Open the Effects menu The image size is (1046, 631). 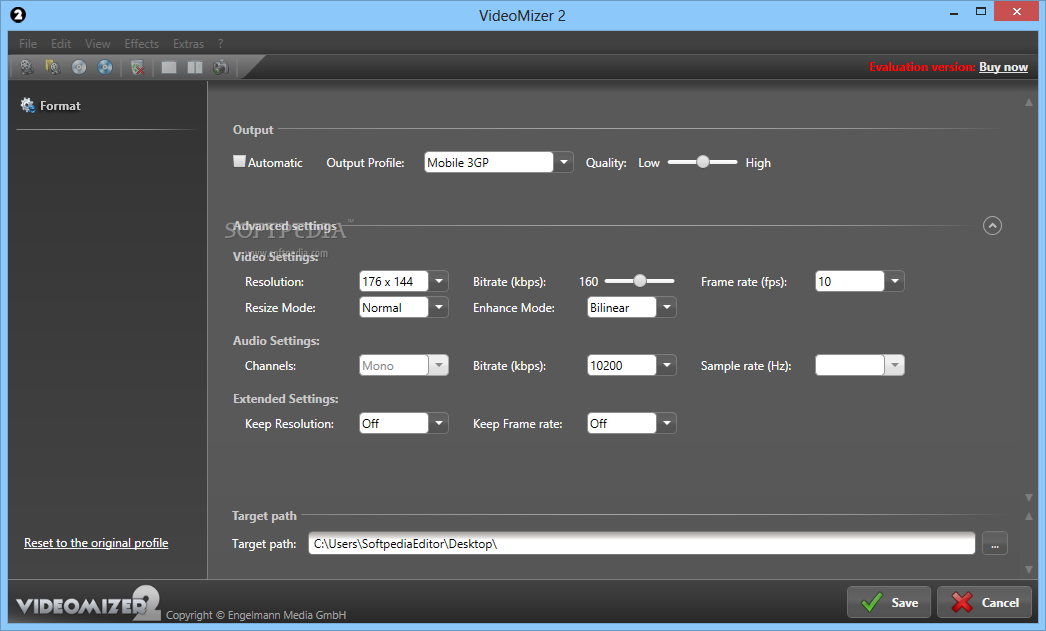(x=141, y=44)
